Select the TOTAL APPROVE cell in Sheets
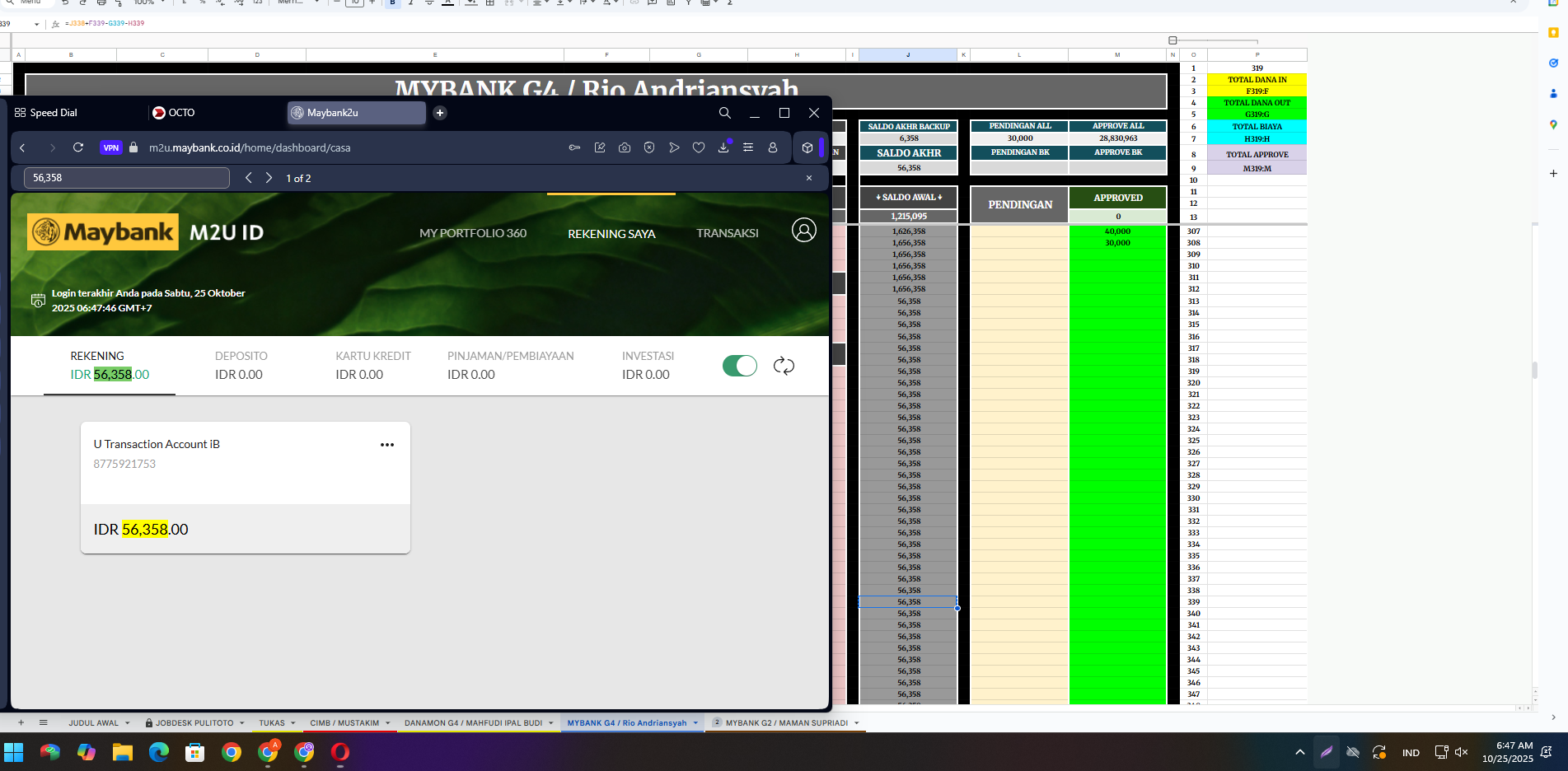The image size is (1568, 771). point(1257,154)
